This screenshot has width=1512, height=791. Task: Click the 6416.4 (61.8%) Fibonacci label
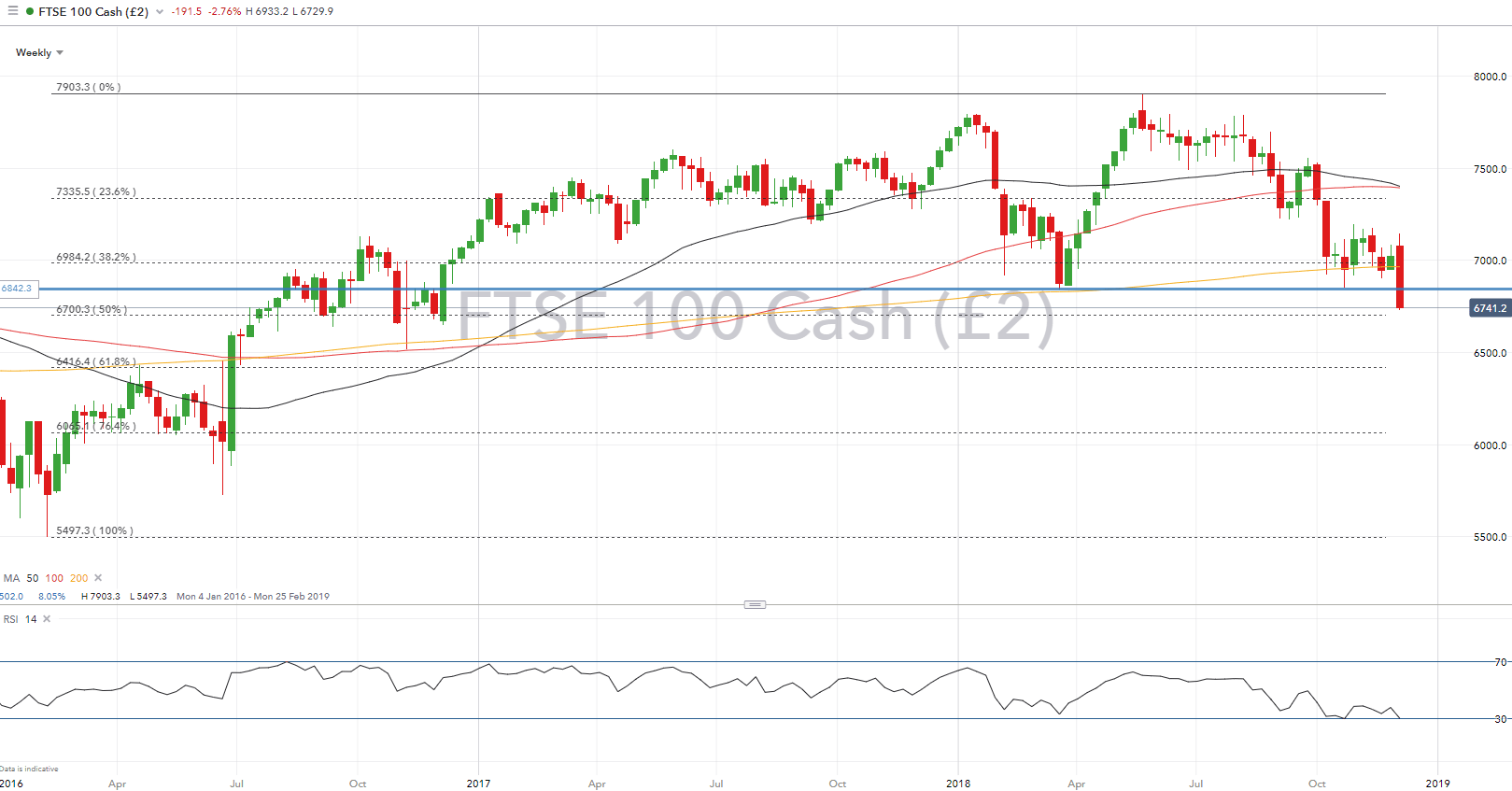95,361
